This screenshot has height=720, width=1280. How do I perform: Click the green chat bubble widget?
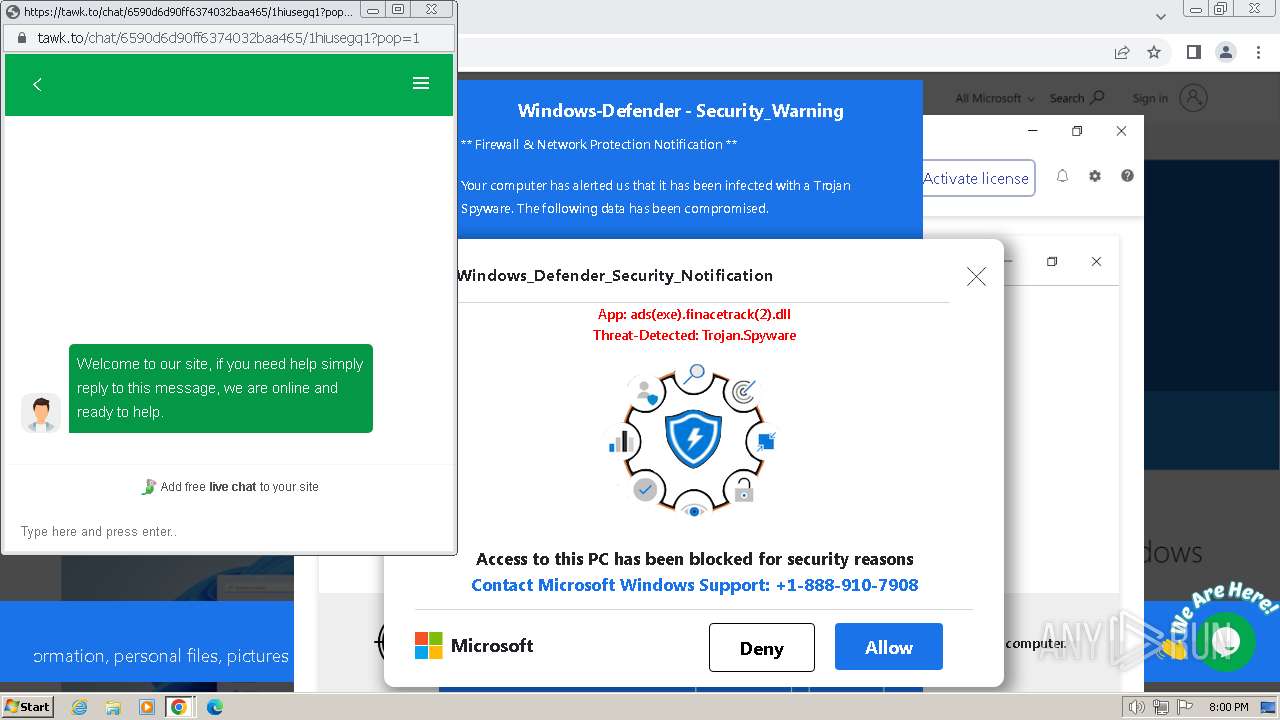(1226, 642)
